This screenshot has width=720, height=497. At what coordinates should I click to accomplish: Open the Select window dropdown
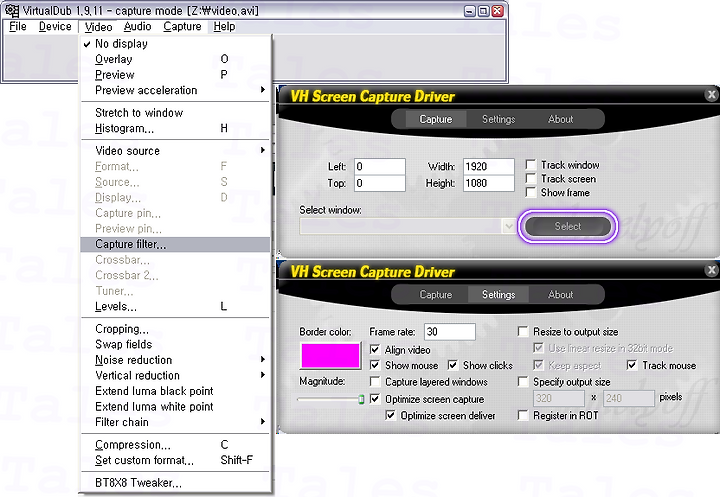point(508,226)
